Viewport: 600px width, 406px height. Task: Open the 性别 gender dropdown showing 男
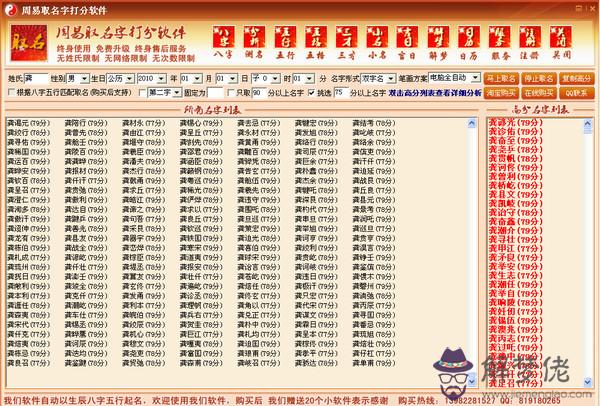[78, 78]
